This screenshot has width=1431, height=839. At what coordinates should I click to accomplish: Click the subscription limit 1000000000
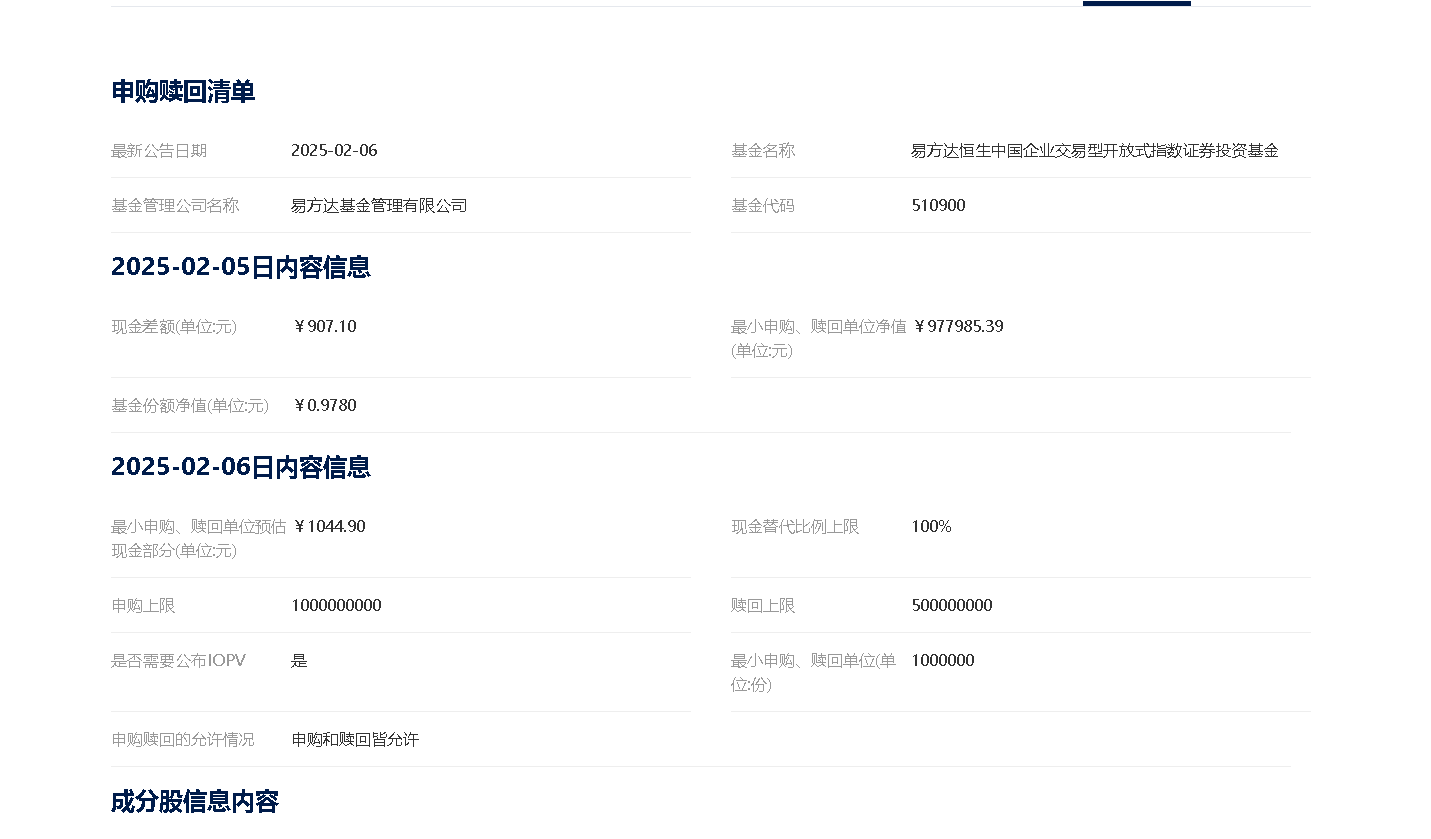point(336,606)
